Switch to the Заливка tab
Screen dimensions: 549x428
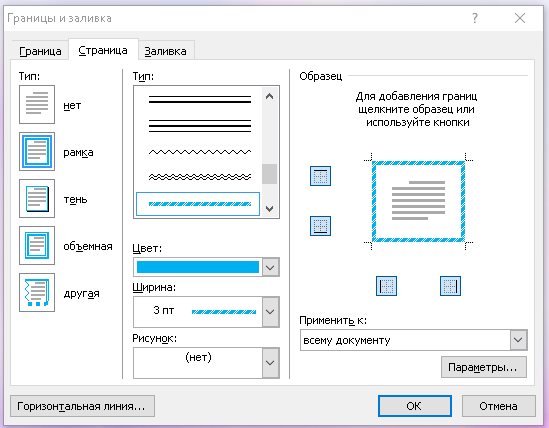click(x=165, y=51)
